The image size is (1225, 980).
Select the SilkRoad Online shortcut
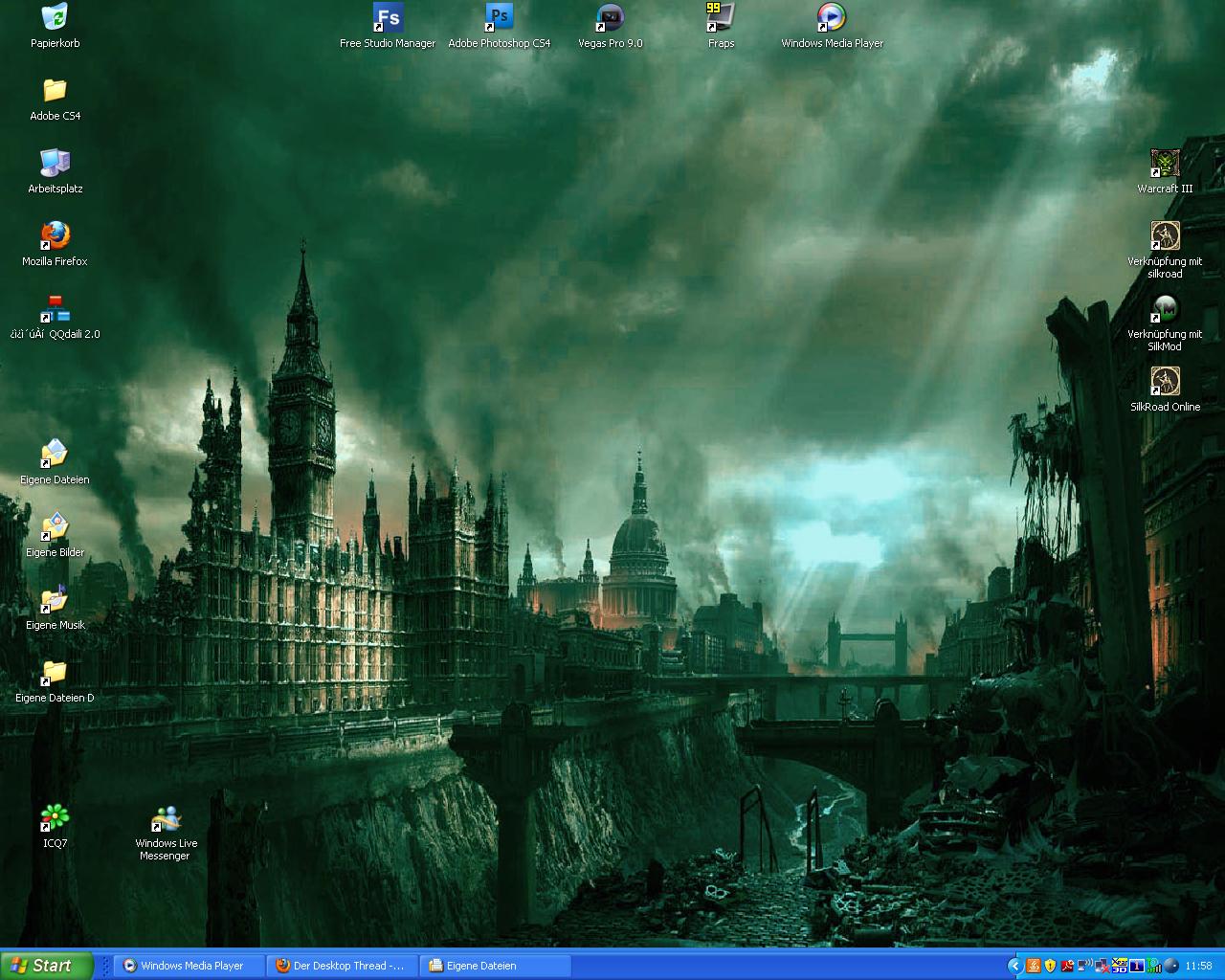[1165, 381]
